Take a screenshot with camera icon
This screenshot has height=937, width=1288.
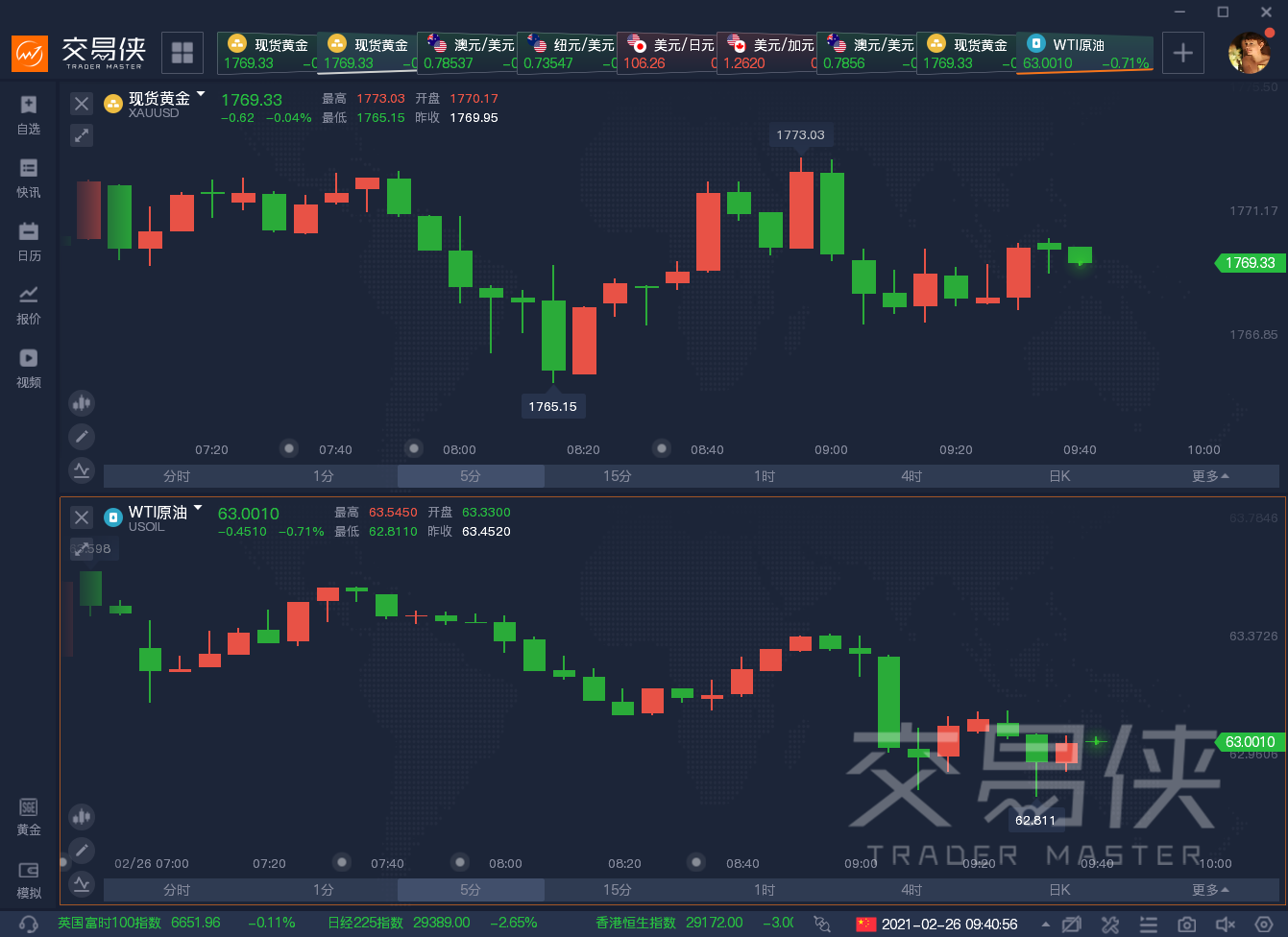(1187, 925)
